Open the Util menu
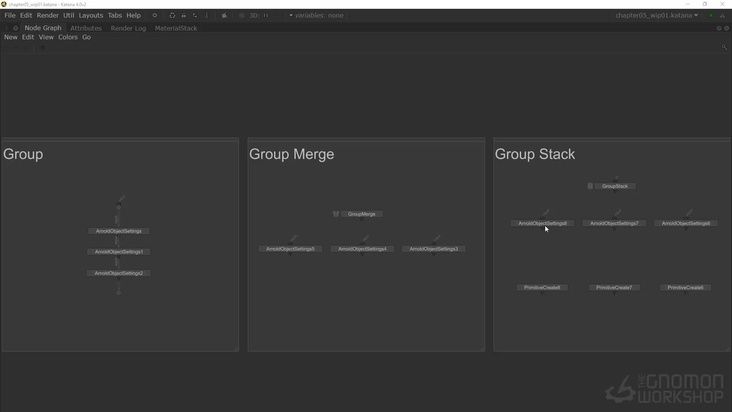 tap(69, 15)
